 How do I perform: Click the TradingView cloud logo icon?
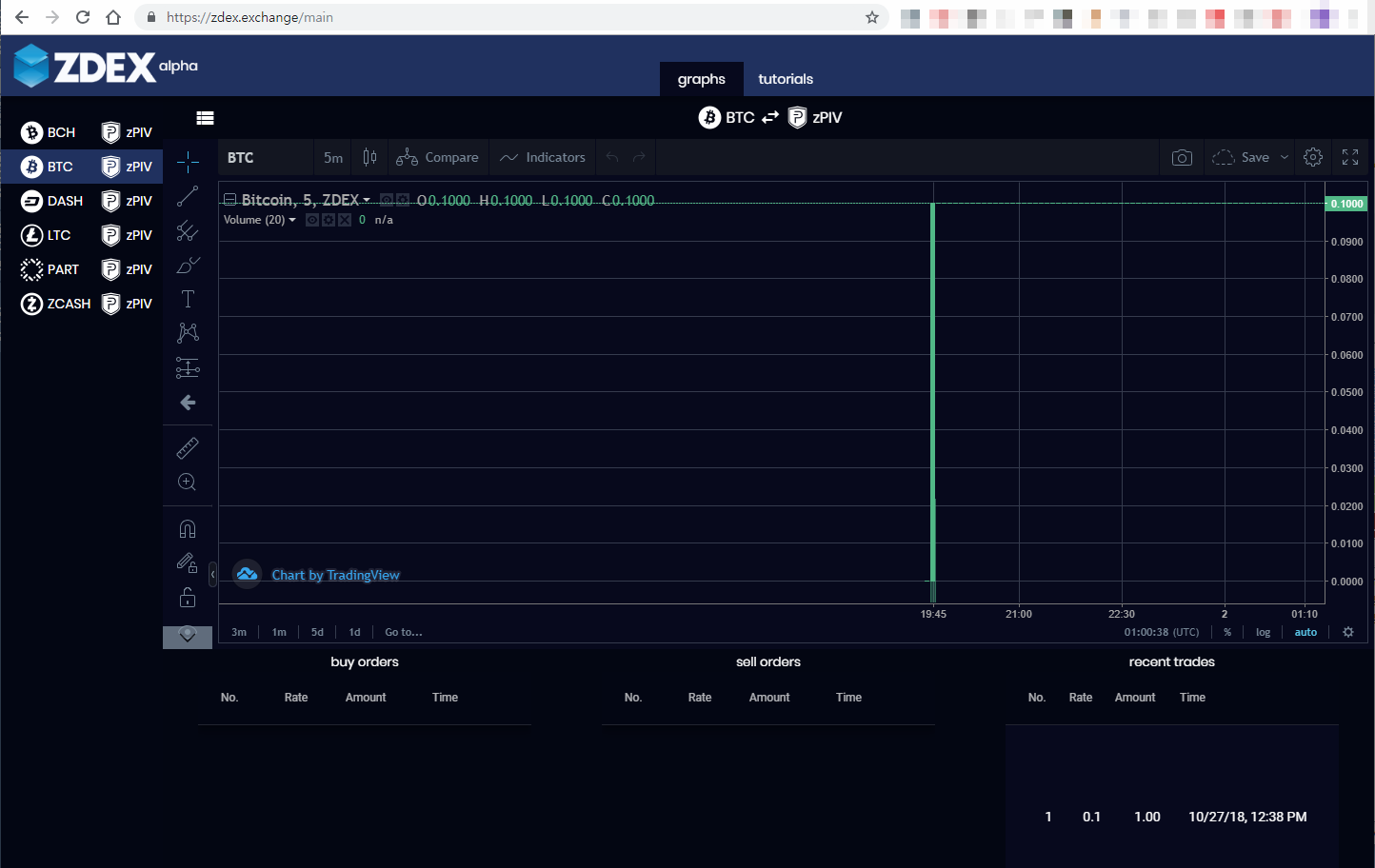pos(248,574)
